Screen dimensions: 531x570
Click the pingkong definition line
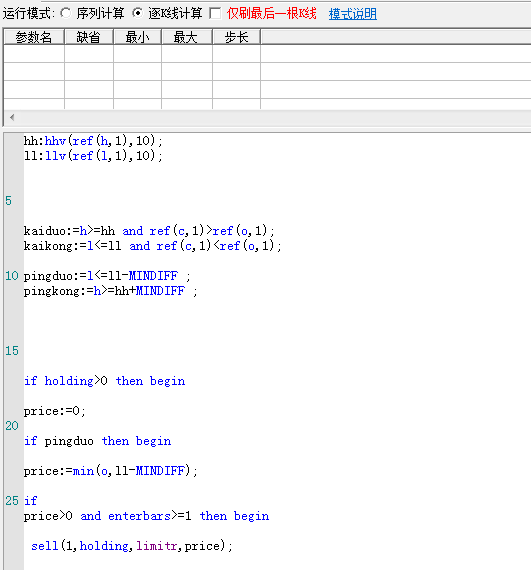coord(110,291)
